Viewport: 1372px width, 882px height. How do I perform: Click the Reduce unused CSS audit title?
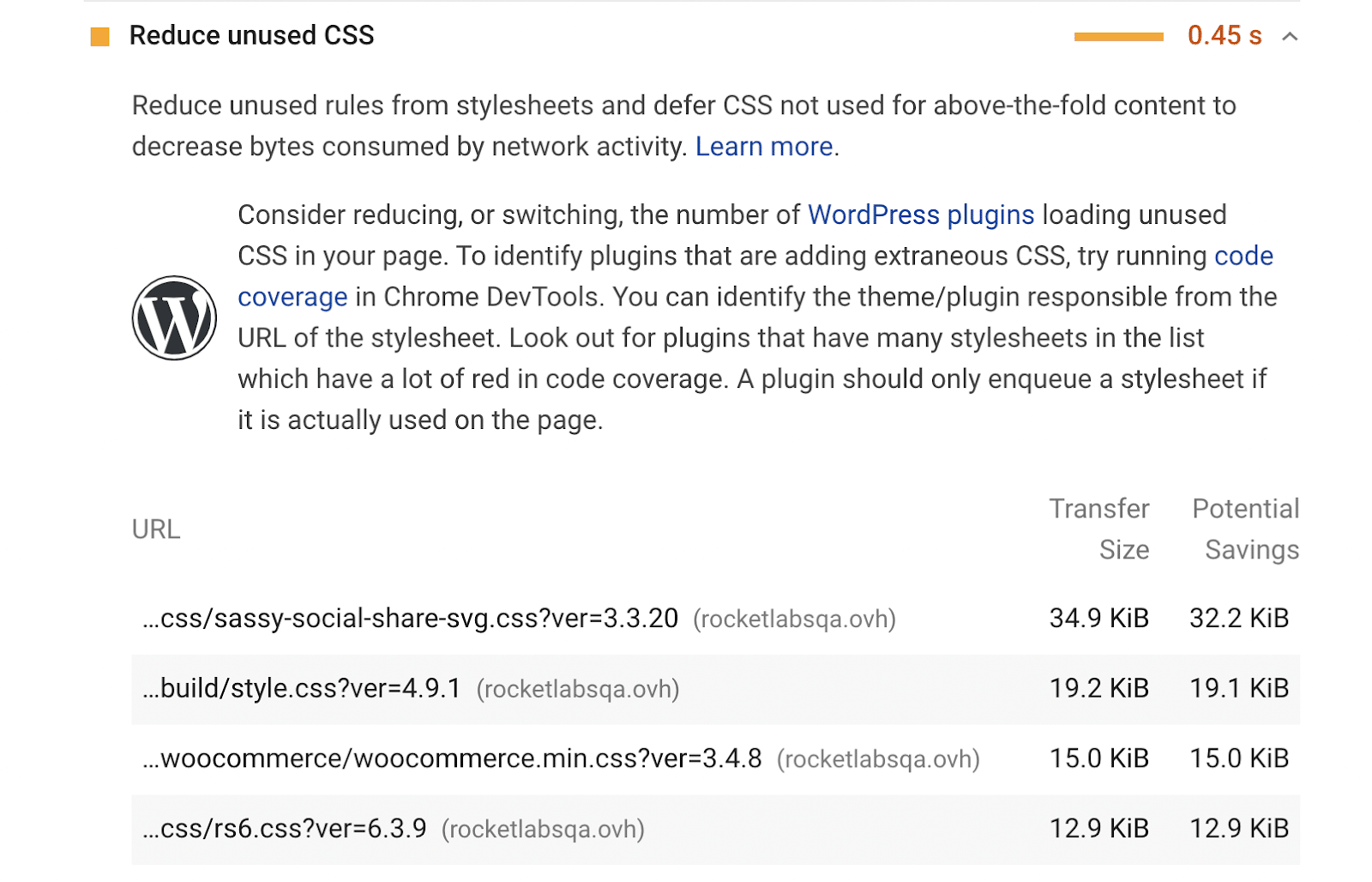[251, 36]
